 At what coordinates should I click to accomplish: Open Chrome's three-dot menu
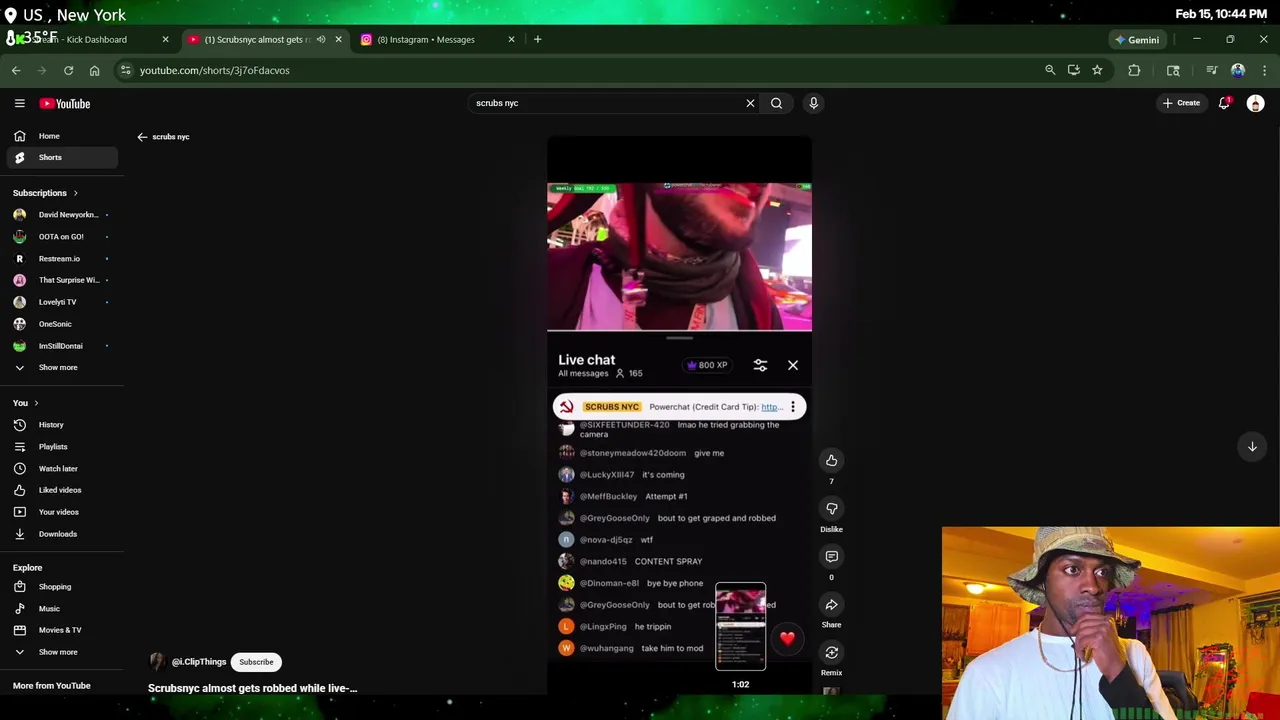click(x=1264, y=70)
